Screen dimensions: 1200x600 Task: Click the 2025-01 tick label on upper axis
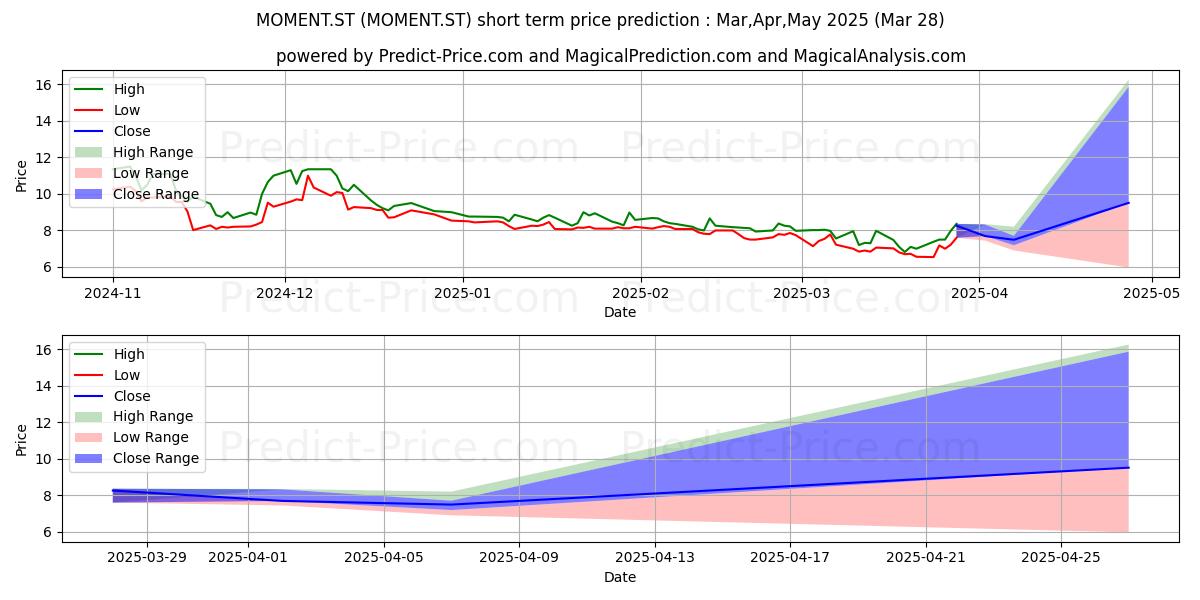462,294
